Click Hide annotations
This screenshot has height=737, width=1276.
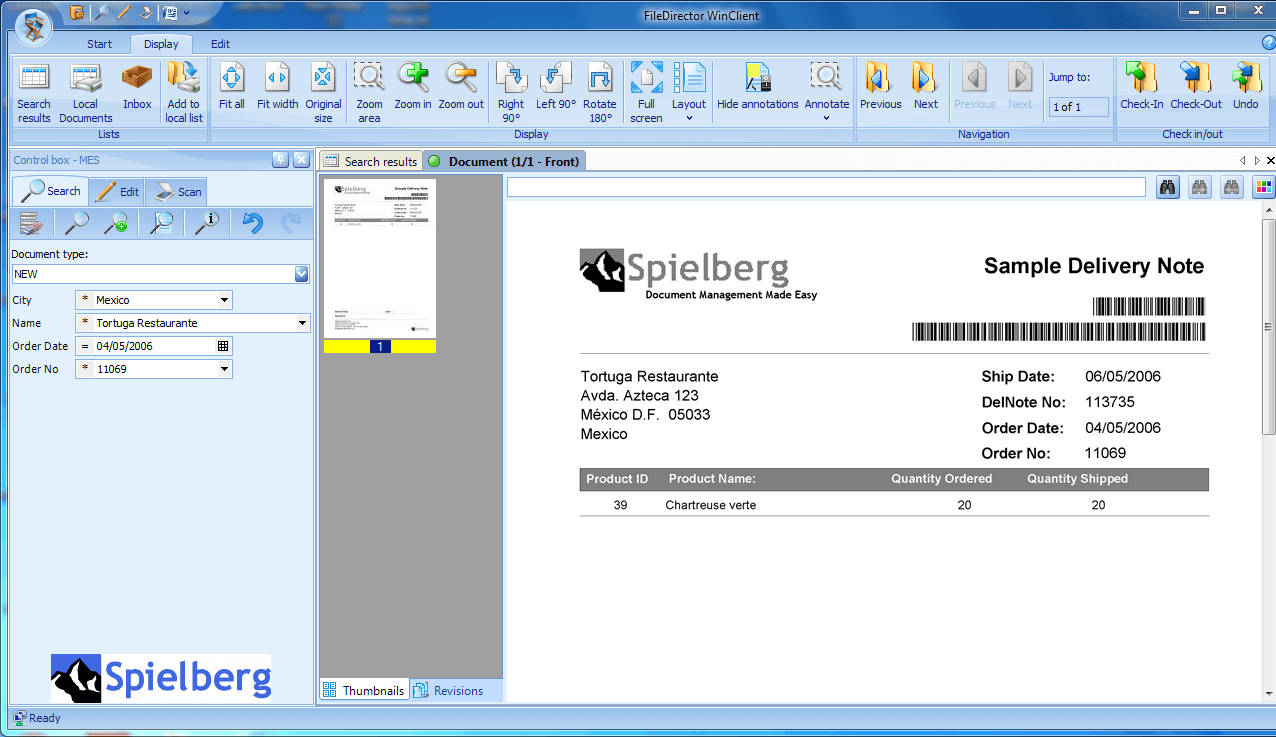point(758,86)
